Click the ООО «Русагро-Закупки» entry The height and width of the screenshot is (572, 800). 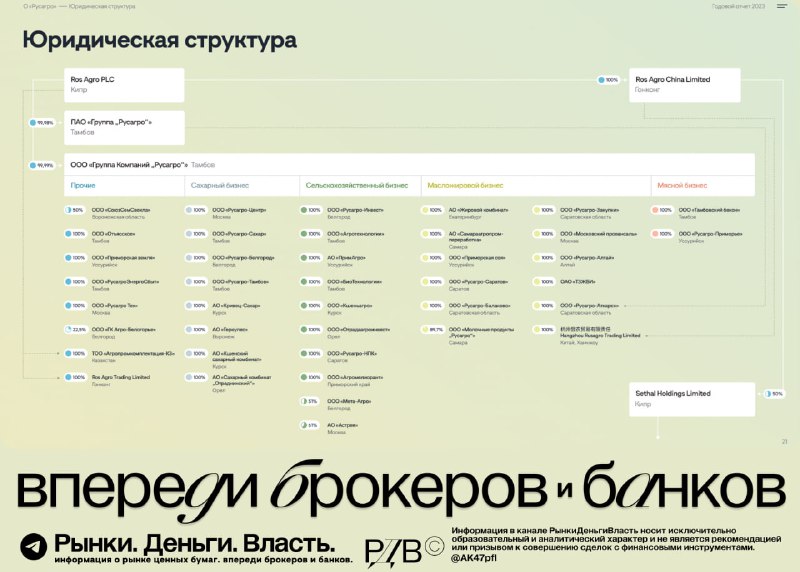click(589, 213)
